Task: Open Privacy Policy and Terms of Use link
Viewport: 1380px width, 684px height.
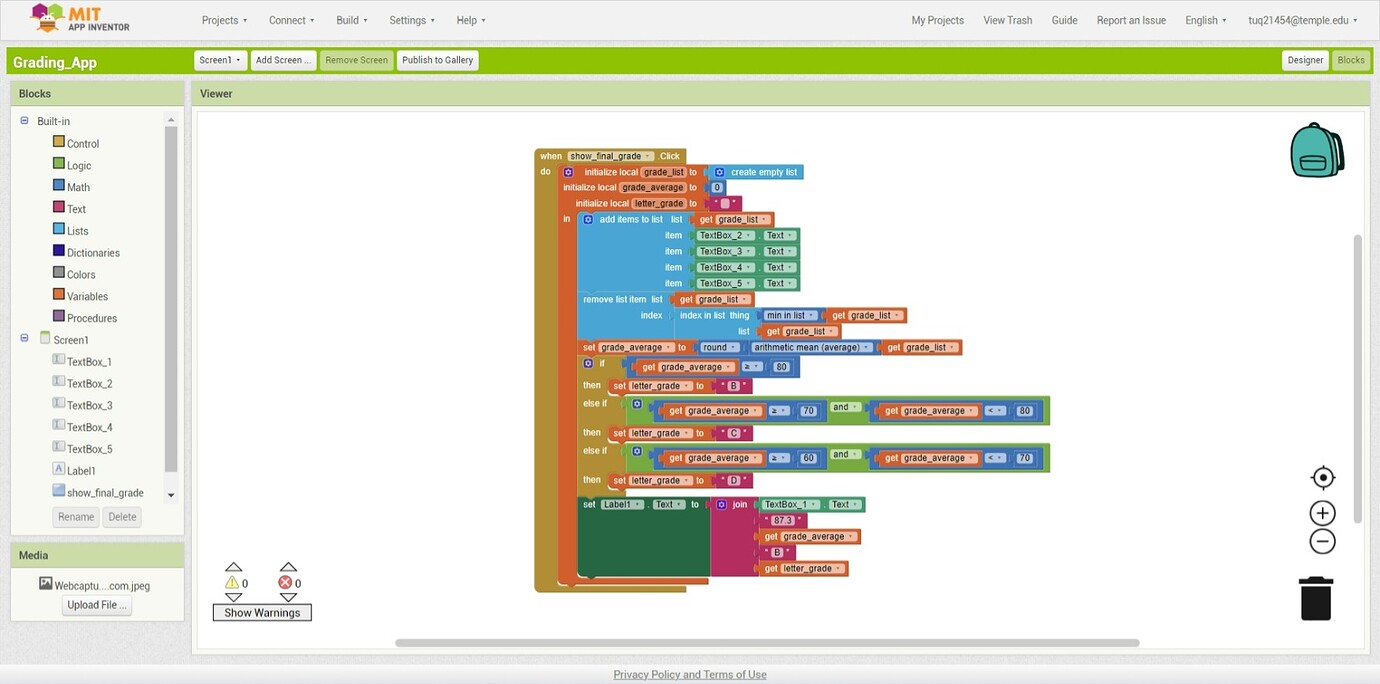Action: pos(690,675)
